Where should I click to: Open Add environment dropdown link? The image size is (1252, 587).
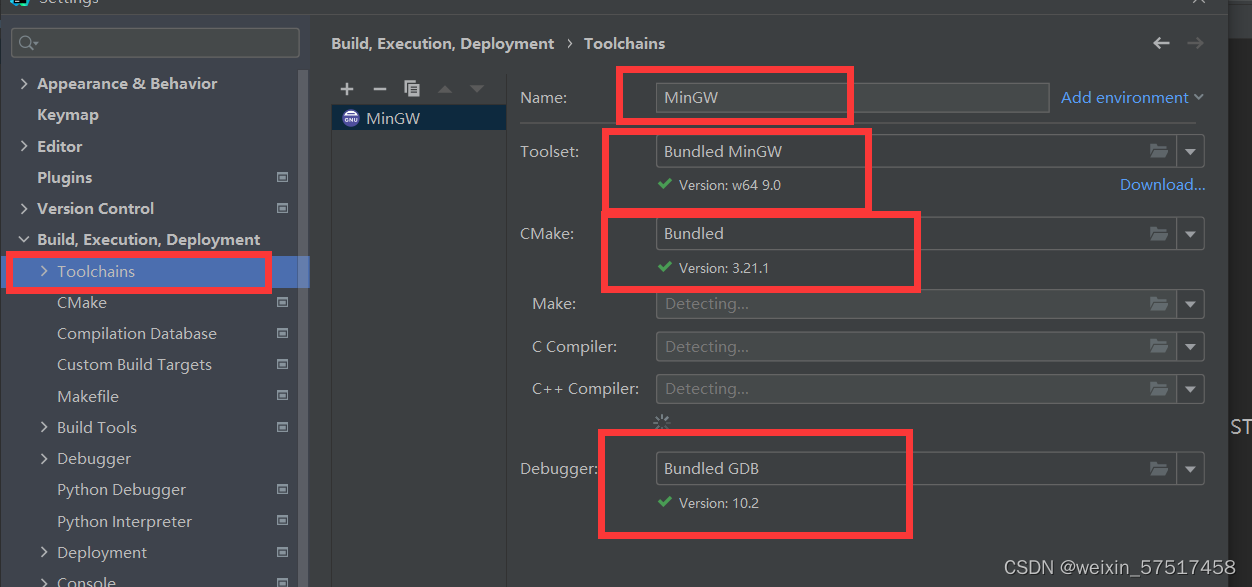(1132, 97)
